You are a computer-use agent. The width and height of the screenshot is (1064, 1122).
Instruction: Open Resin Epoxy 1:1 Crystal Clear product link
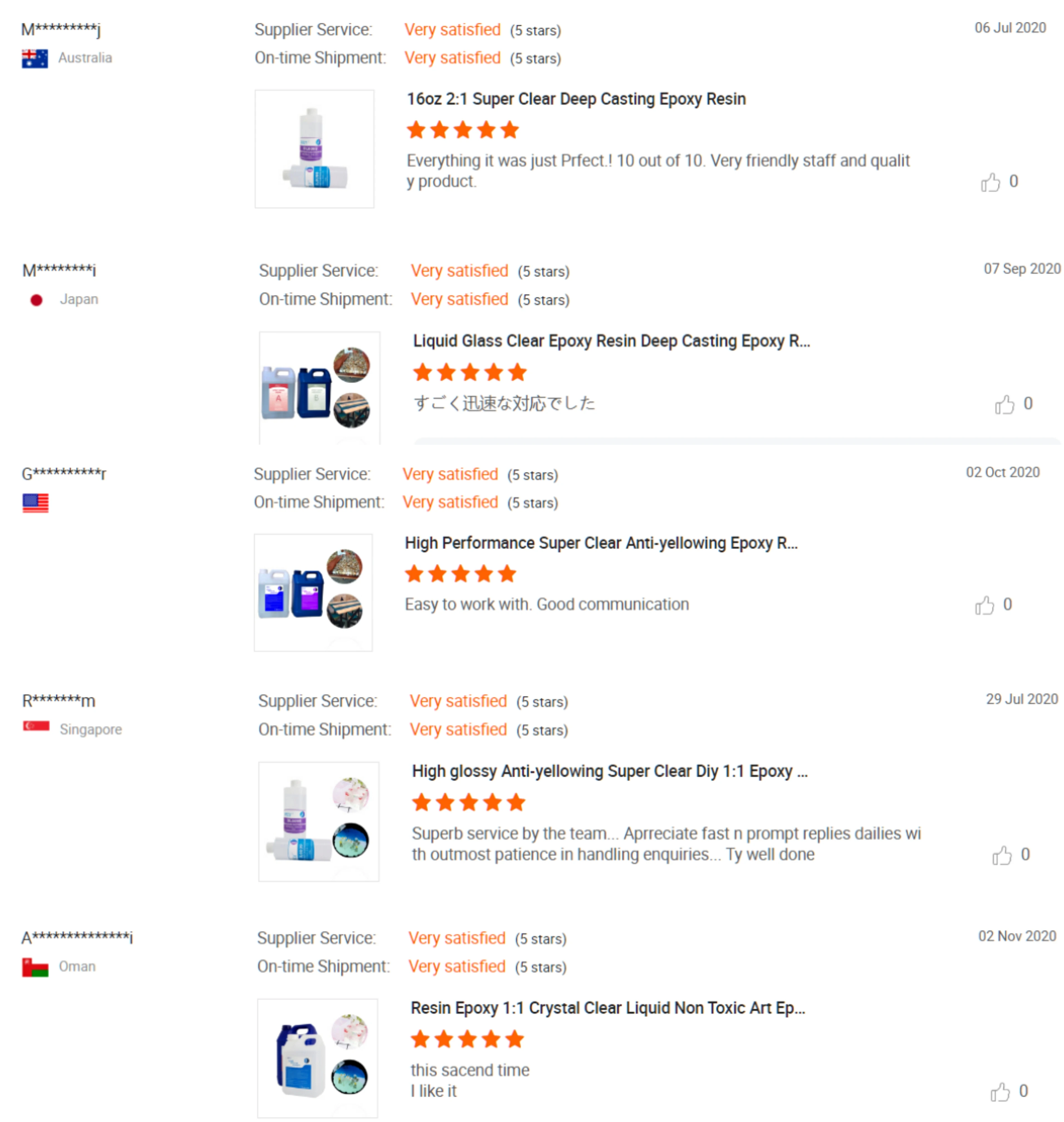pyautogui.click(x=607, y=1009)
